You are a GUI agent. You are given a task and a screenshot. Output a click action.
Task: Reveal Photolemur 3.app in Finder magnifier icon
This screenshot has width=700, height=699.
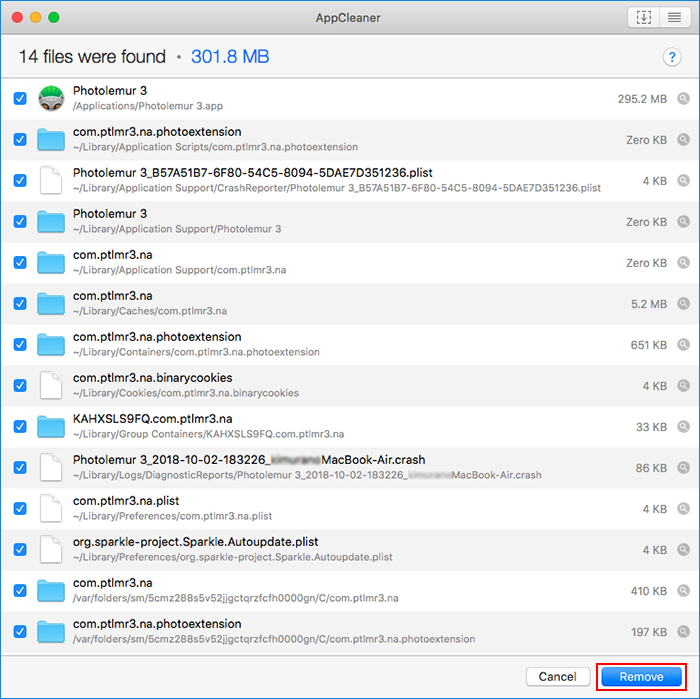[683, 98]
